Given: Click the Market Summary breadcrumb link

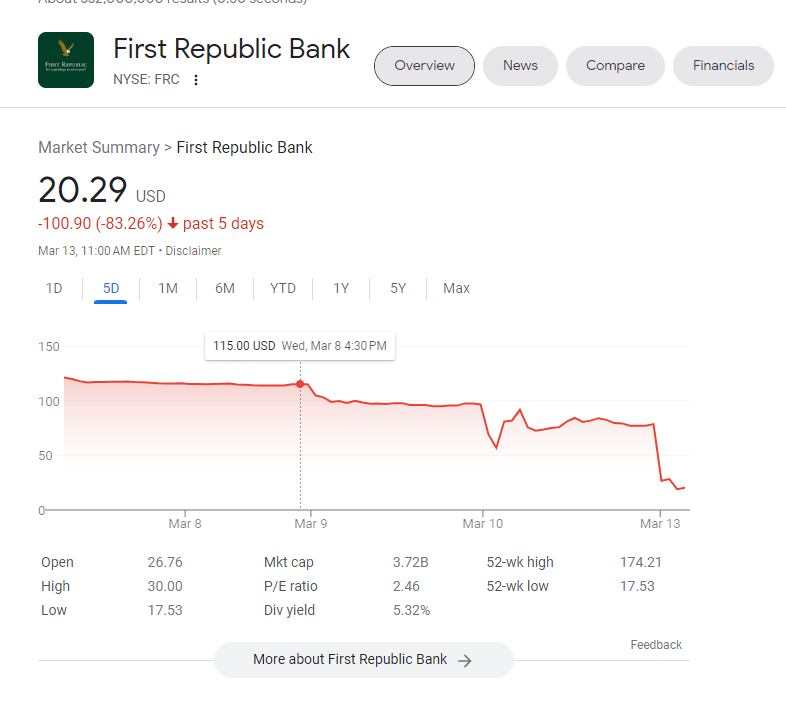Looking at the screenshot, I should coord(98,147).
